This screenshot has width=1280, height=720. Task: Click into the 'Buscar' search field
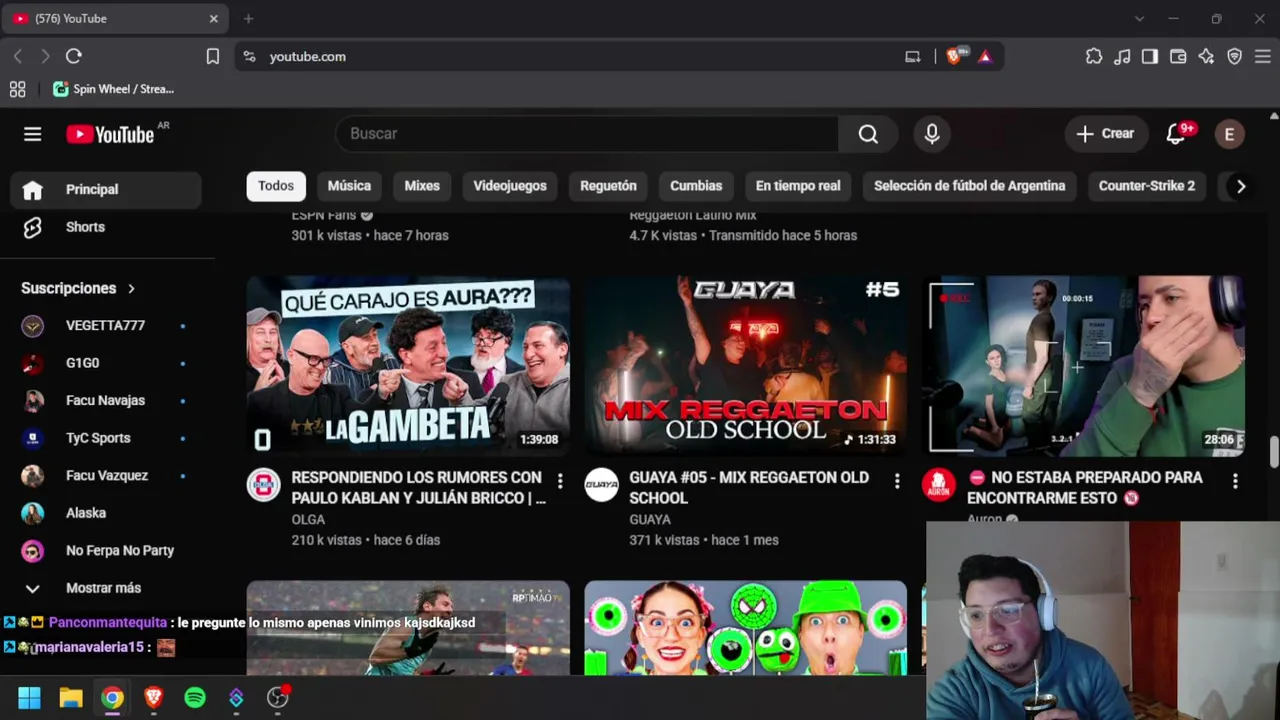(587, 134)
